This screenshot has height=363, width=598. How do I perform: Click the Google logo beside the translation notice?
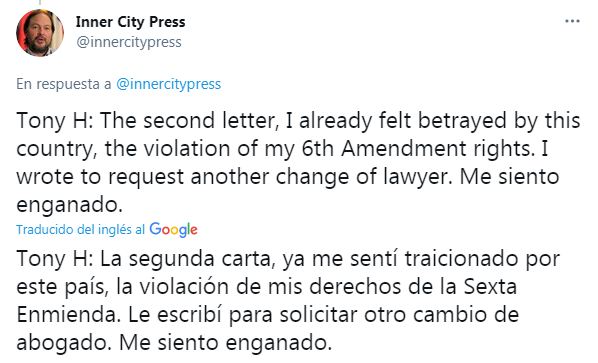pyautogui.click(x=174, y=230)
